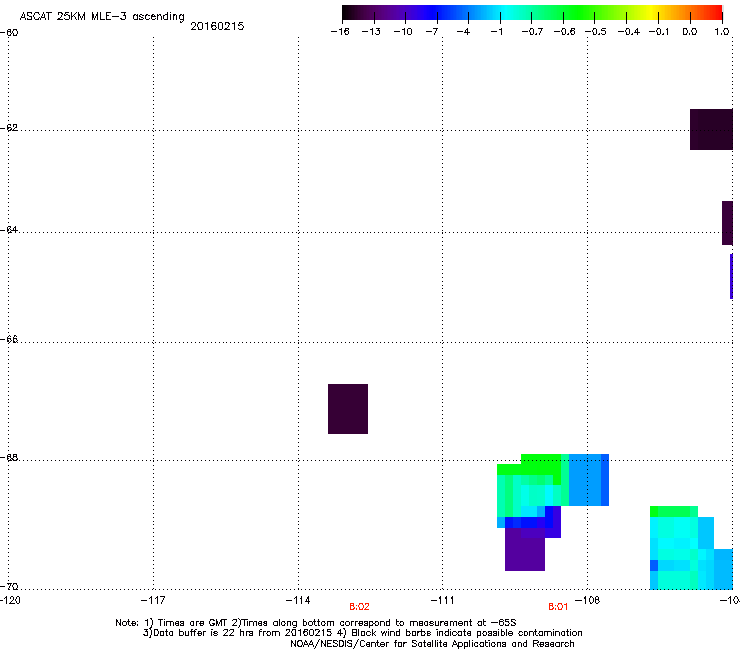Select the -7 color scale value

pyautogui.click(x=431, y=32)
